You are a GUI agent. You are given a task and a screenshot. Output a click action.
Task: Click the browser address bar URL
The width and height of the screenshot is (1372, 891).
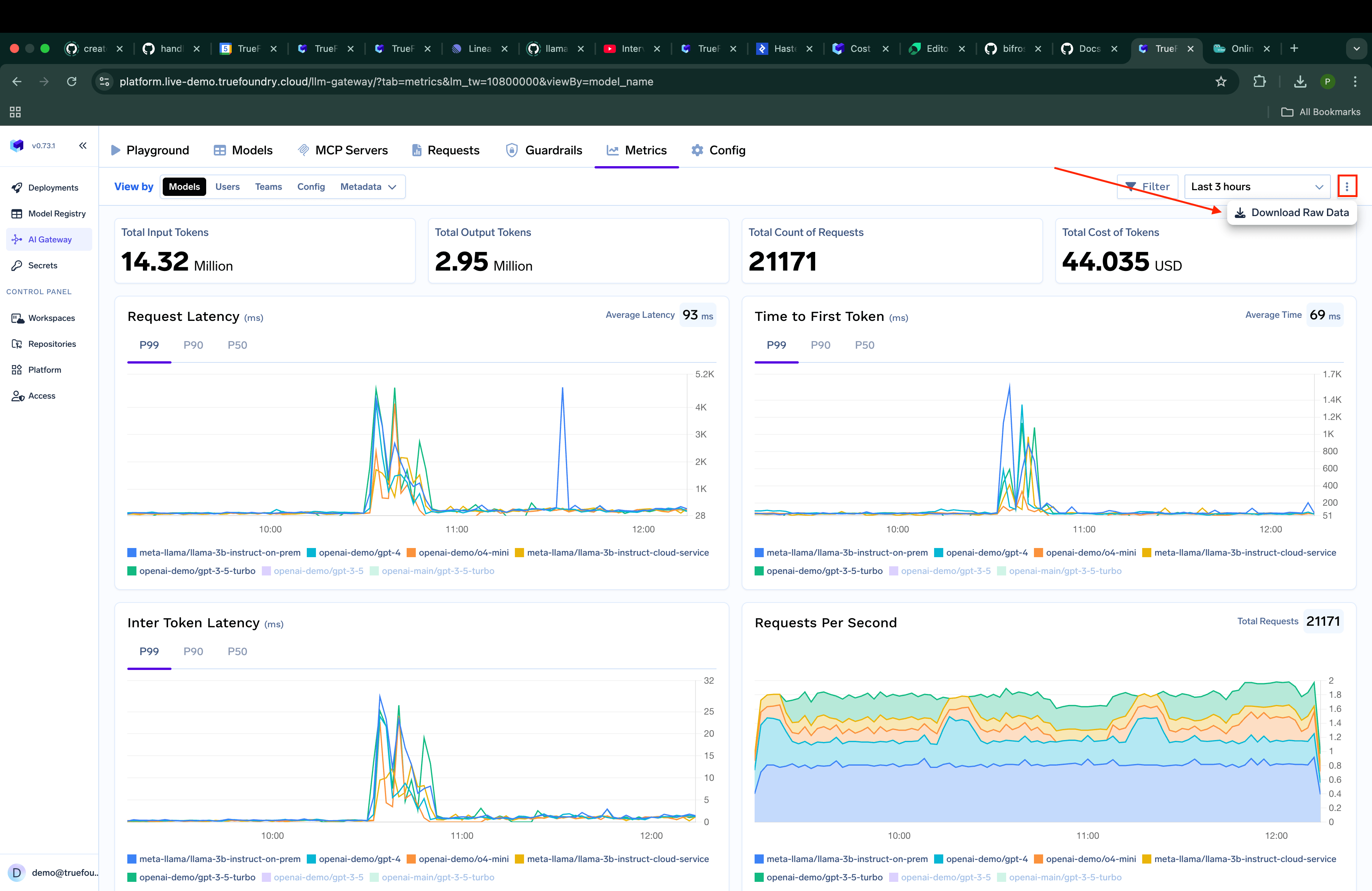click(x=386, y=82)
